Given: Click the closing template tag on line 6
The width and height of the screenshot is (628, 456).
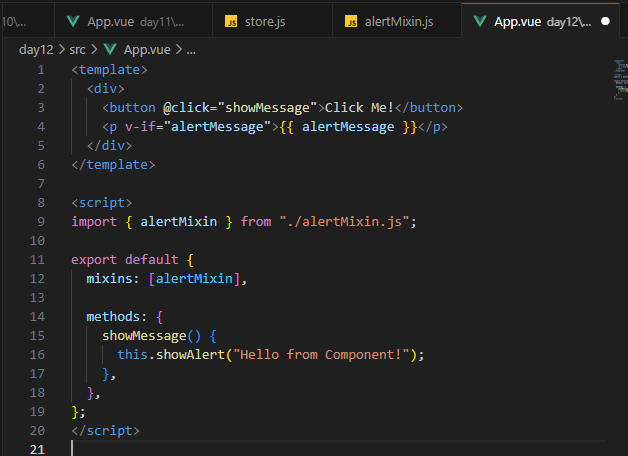Looking at the screenshot, I should point(113,165).
